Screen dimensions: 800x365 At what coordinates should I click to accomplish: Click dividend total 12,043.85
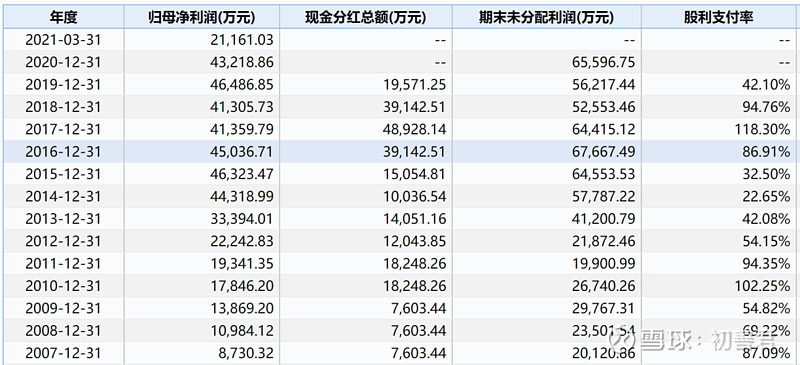(414, 242)
